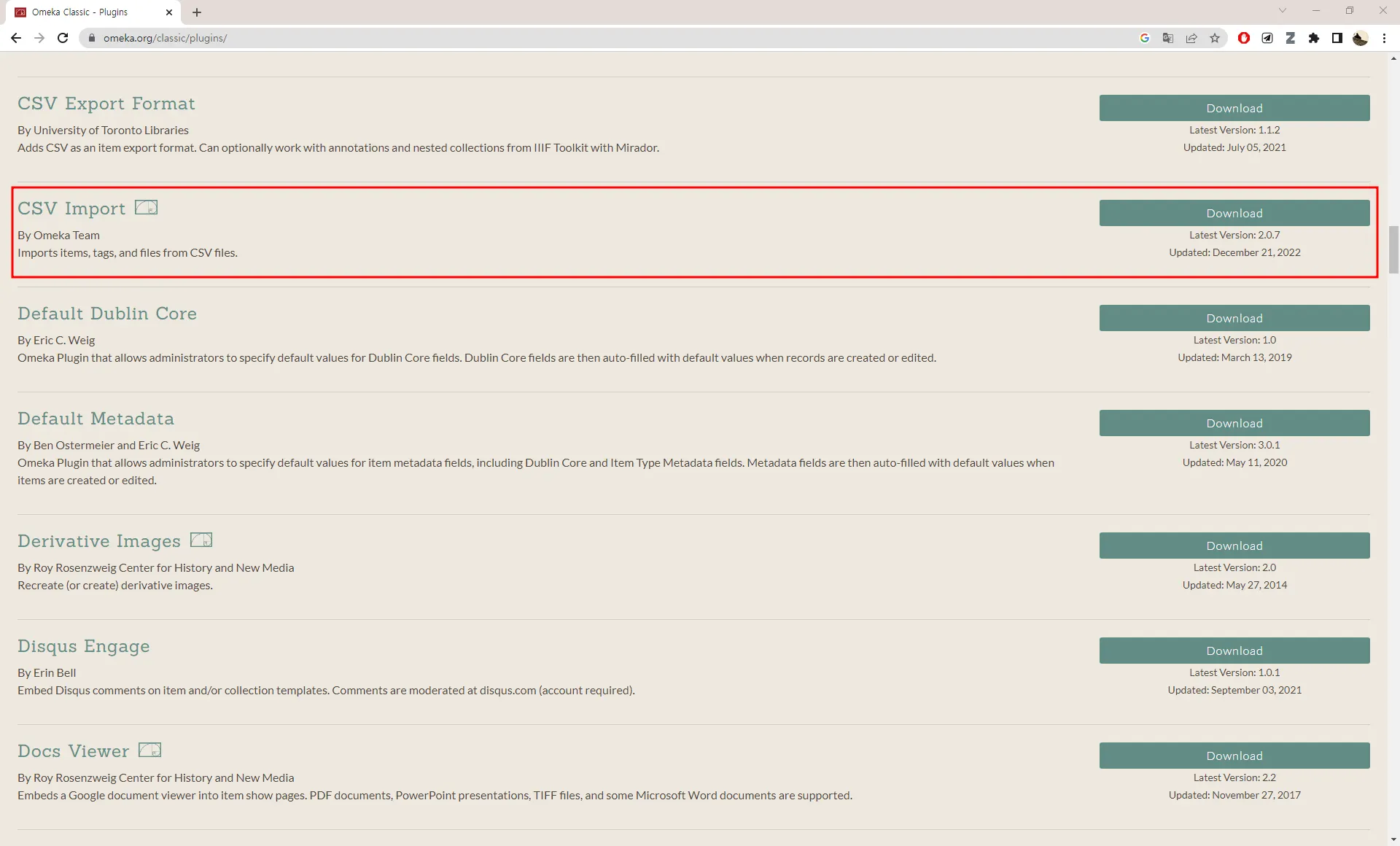Select the Omeka Classic - Plugins tab
The height and width of the screenshot is (846, 1400).
point(80,12)
